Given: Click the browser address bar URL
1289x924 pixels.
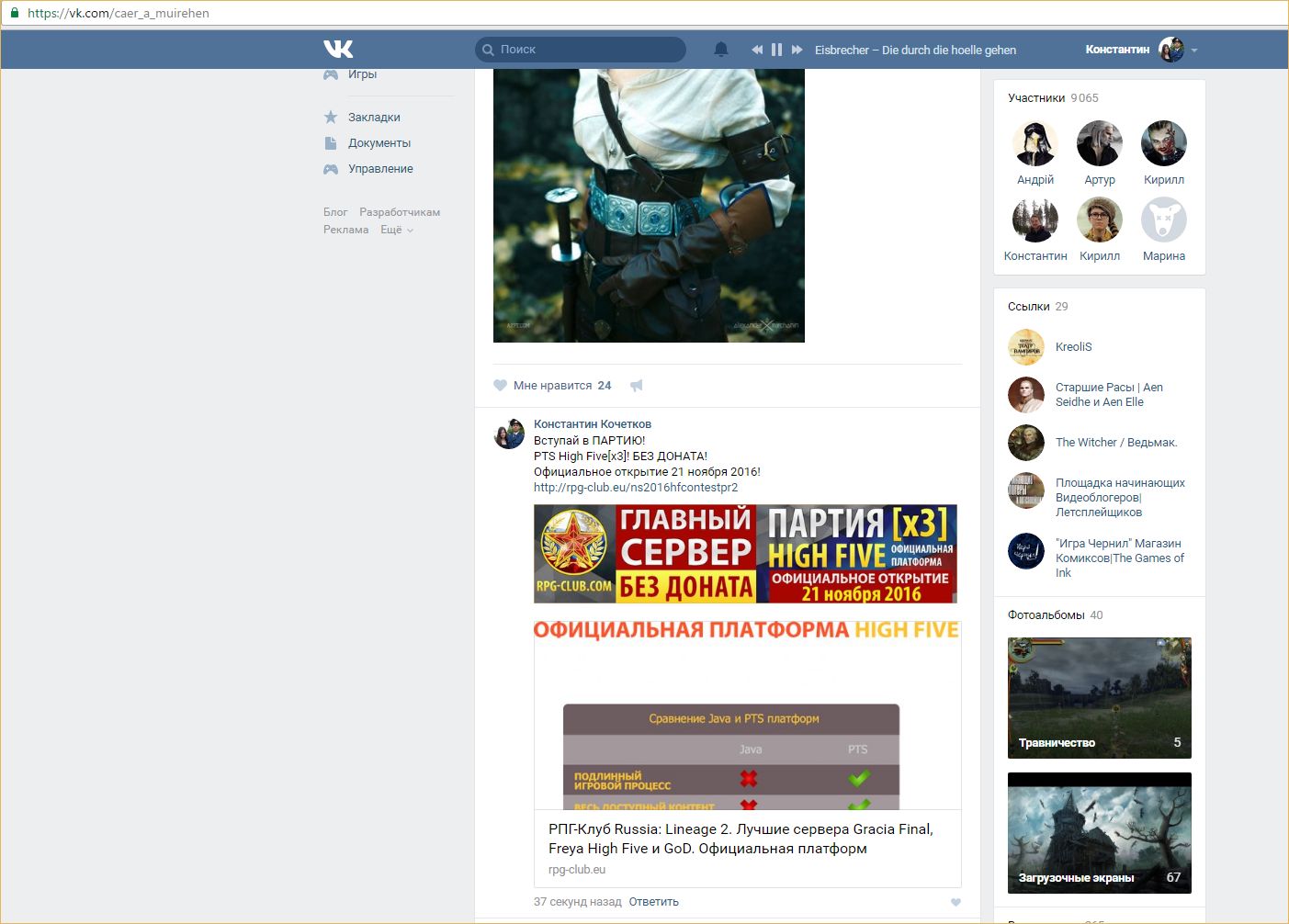Looking at the screenshot, I should pos(119,14).
